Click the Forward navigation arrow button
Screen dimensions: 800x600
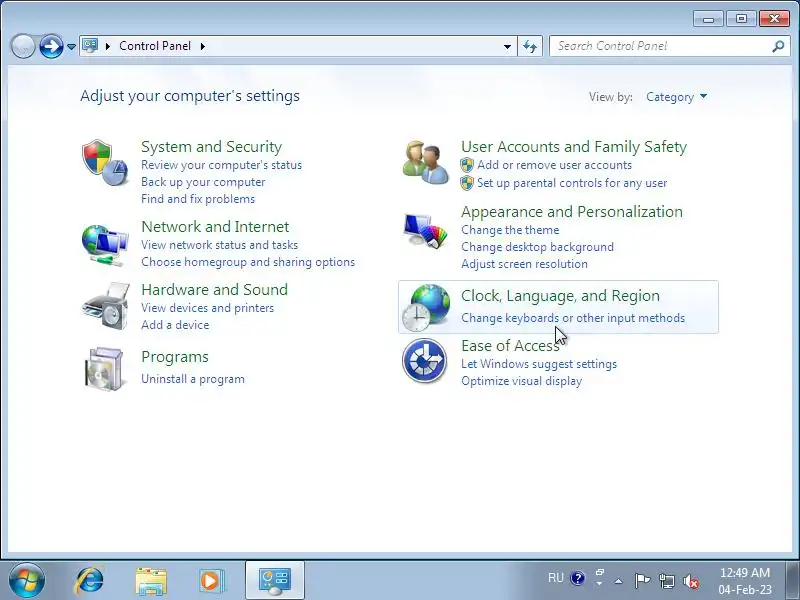(x=51, y=46)
